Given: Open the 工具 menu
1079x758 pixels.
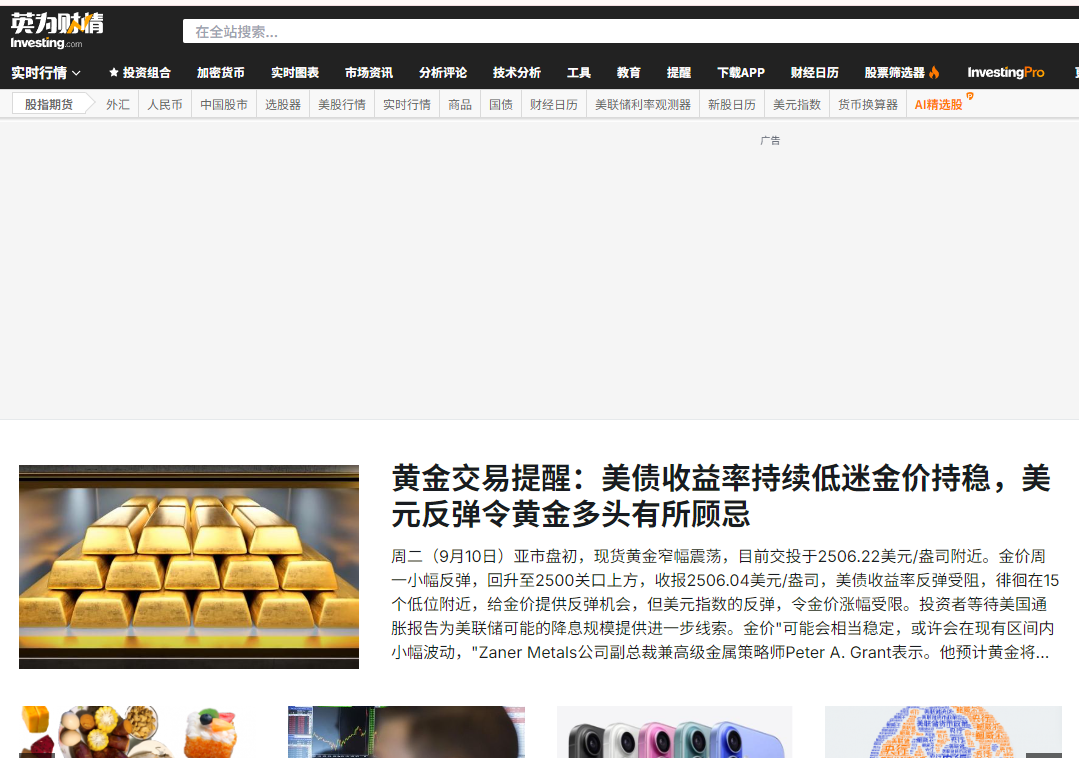Looking at the screenshot, I should point(579,73).
